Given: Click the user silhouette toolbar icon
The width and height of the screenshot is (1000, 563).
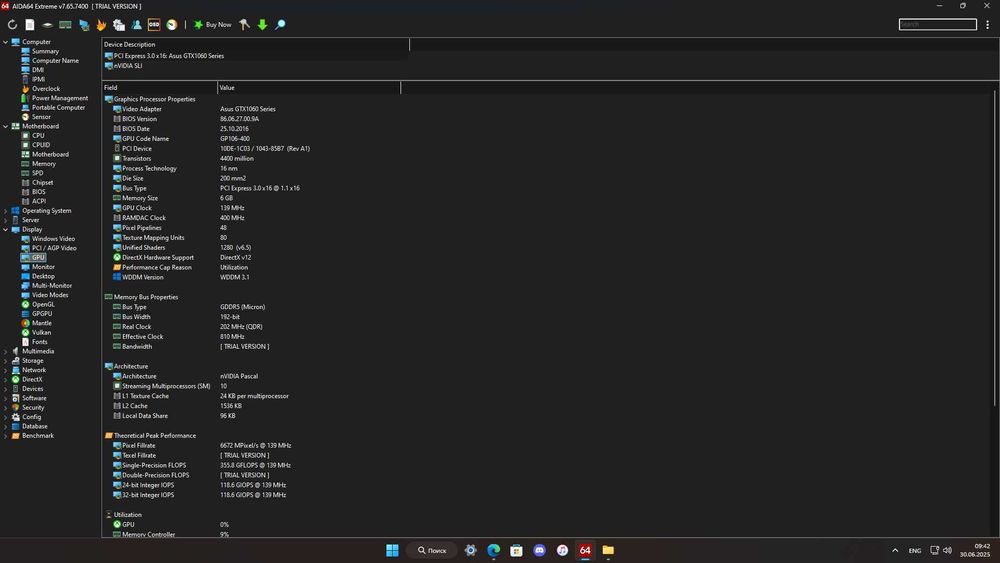Looking at the screenshot, I should [x=136, y=25].
